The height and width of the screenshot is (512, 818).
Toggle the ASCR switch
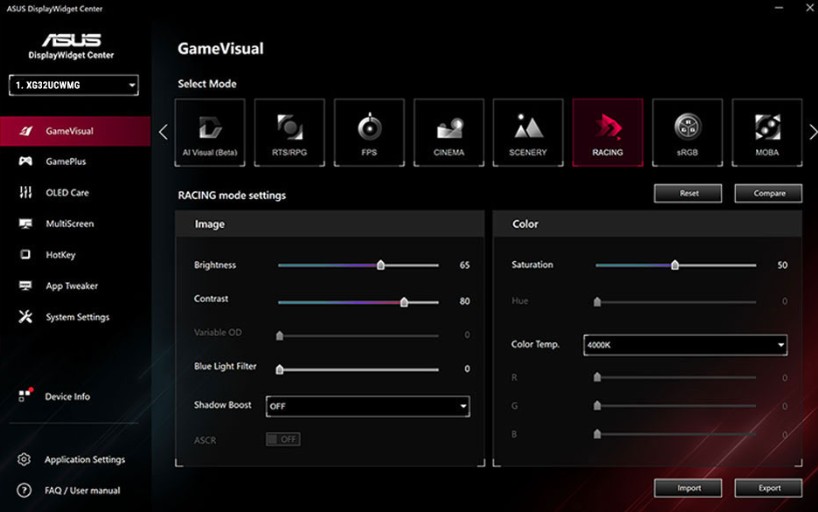(x=283, y=439)
